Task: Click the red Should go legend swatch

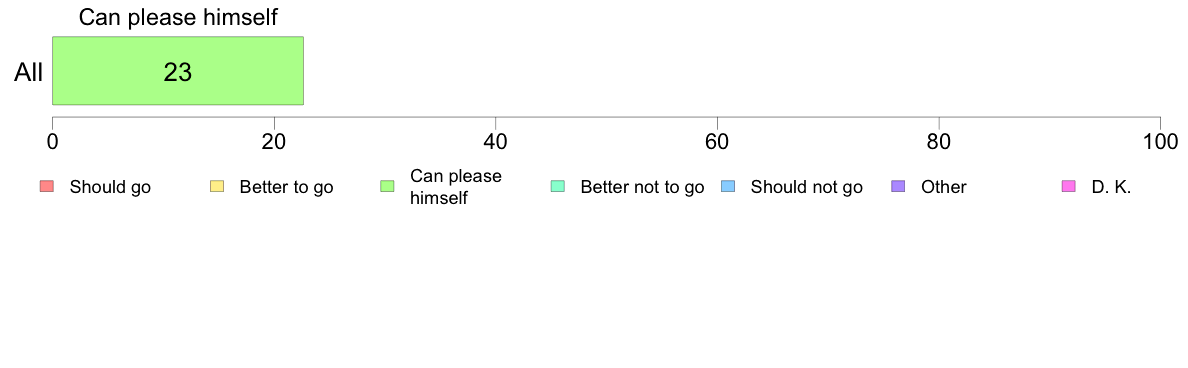Action: (x=46, y=186)
